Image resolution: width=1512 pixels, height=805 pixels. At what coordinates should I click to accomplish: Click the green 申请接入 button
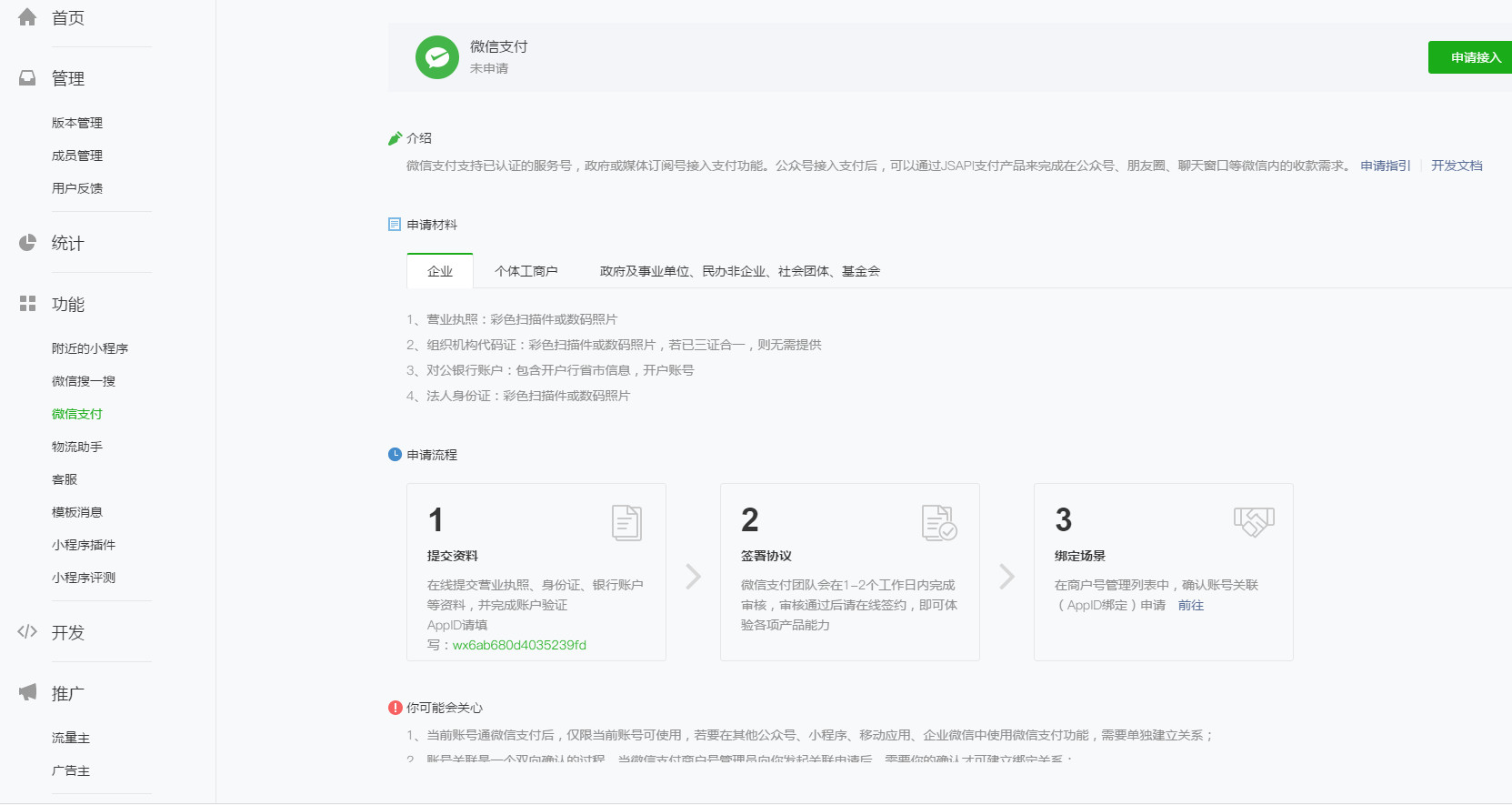point(1470,57)
